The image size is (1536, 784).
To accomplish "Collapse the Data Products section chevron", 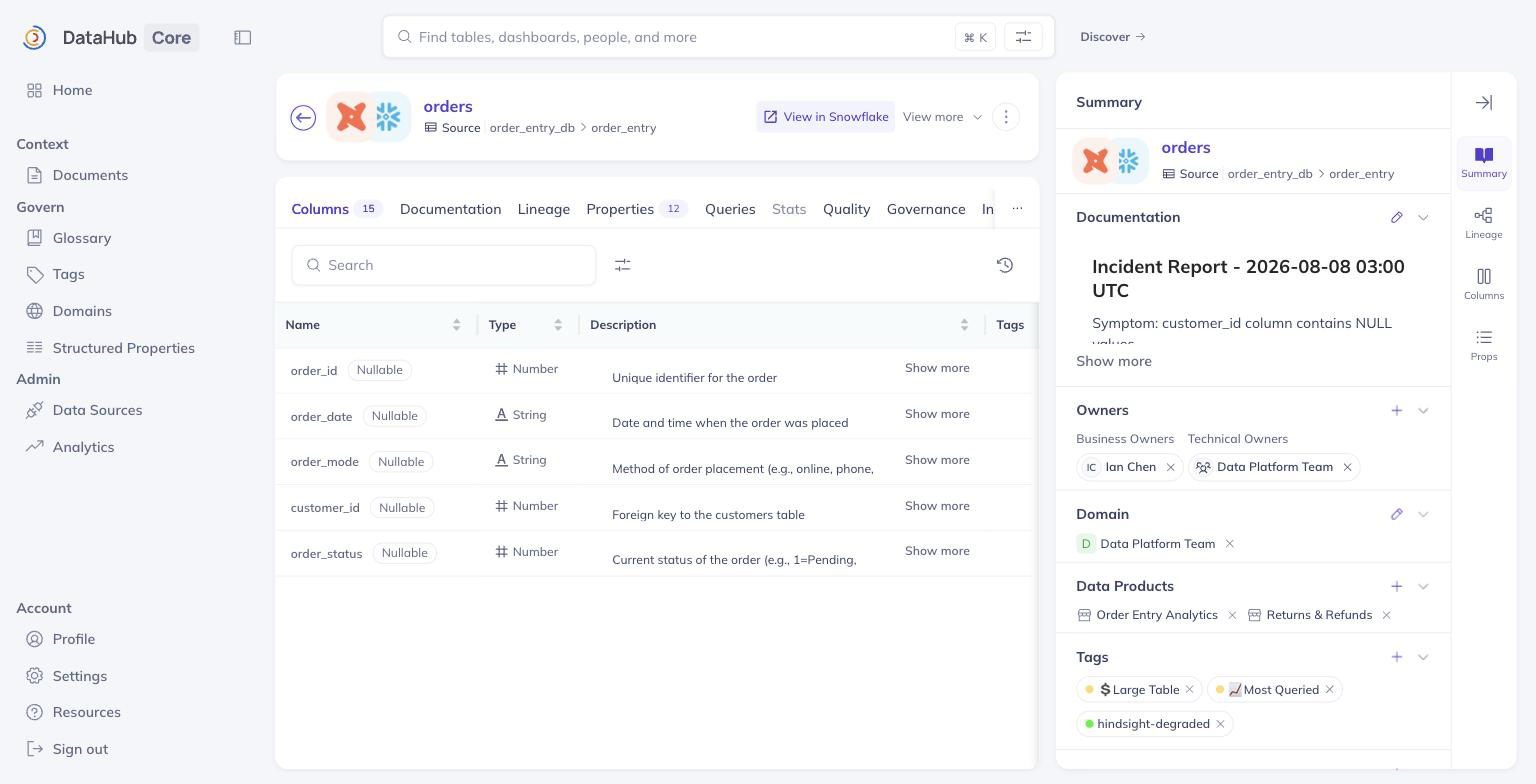I will tap(1423, 586).
